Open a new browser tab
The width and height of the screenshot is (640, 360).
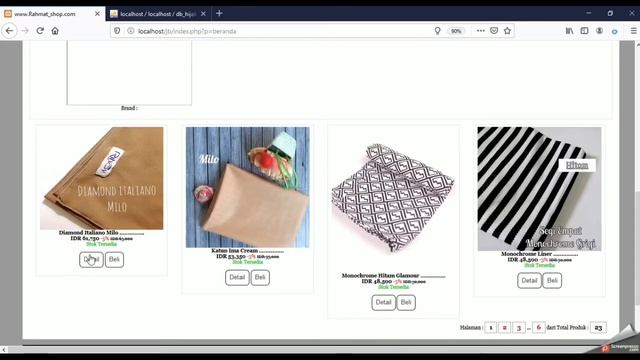click(219, 13)
